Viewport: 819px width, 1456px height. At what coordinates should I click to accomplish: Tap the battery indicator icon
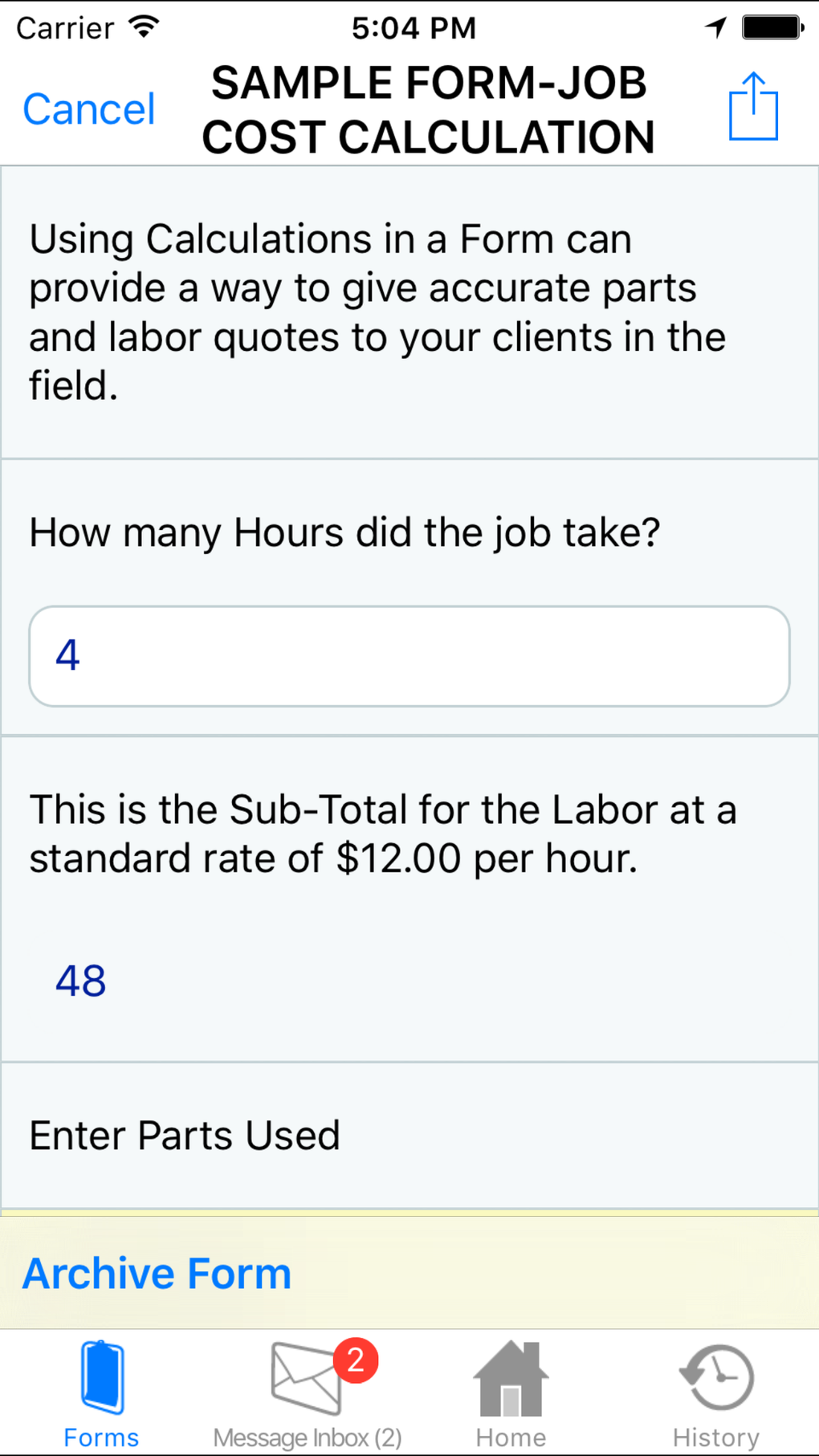[772, 27]
